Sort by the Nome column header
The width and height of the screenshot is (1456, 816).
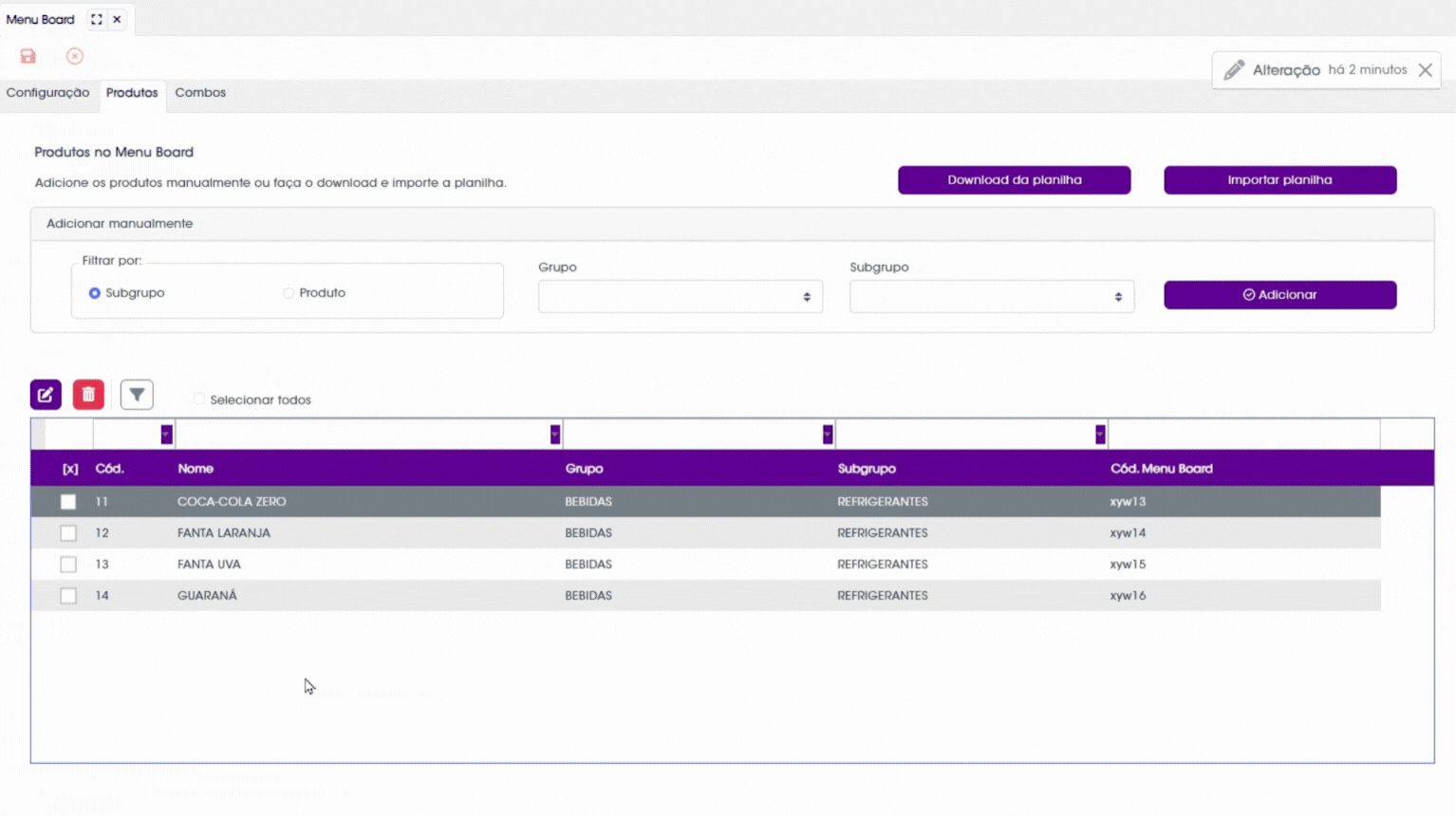[x=196, y=469]
